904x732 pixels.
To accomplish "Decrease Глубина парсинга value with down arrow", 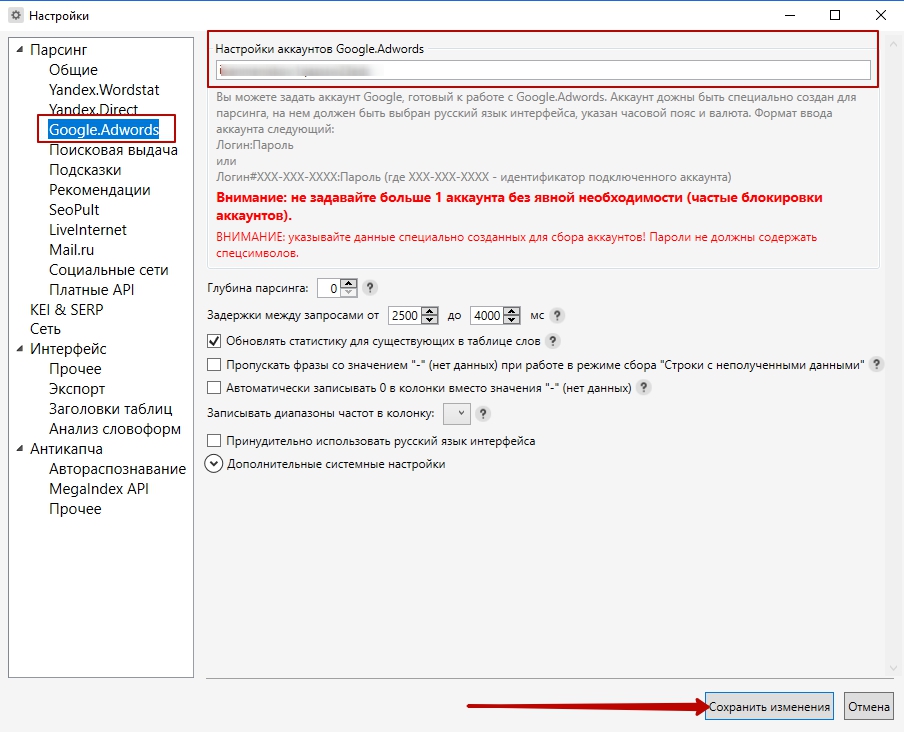I will 349,292.
